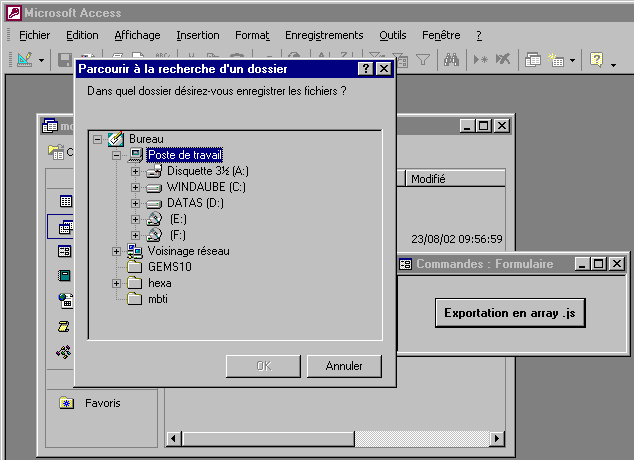The width and height of the screenshot is (634, 460).
Task: Open the toolbar options arrow at far right
Action: (x=613, y=65)
